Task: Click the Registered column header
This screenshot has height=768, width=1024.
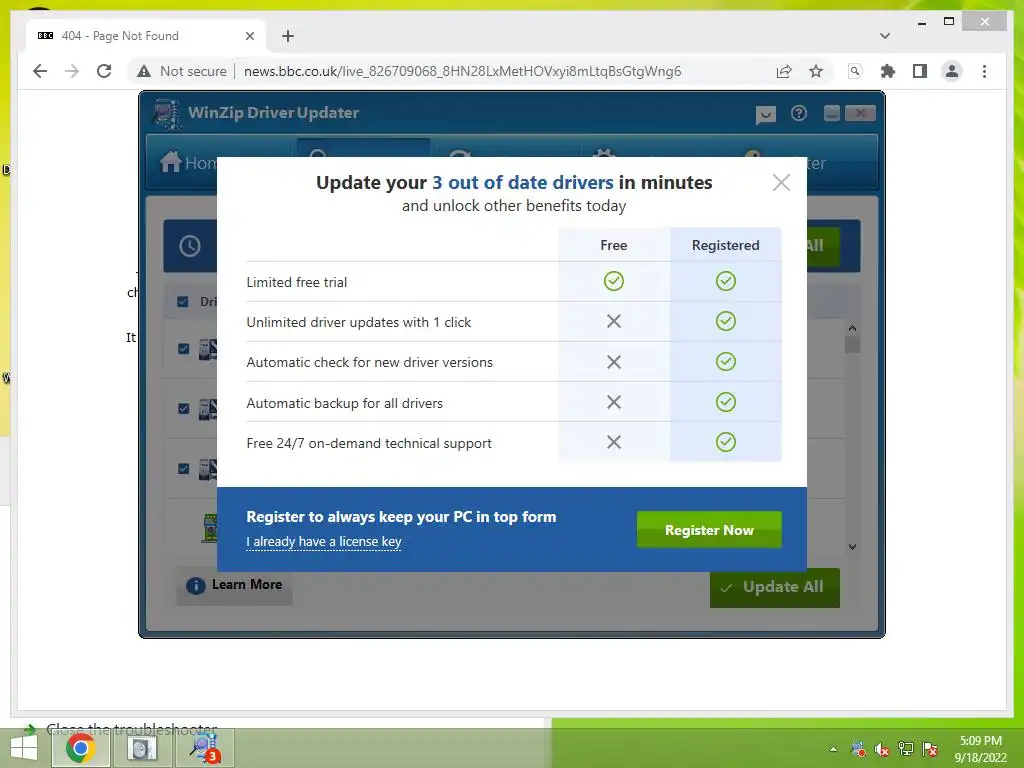Action: pyautogui.click(x=726, y=245)
